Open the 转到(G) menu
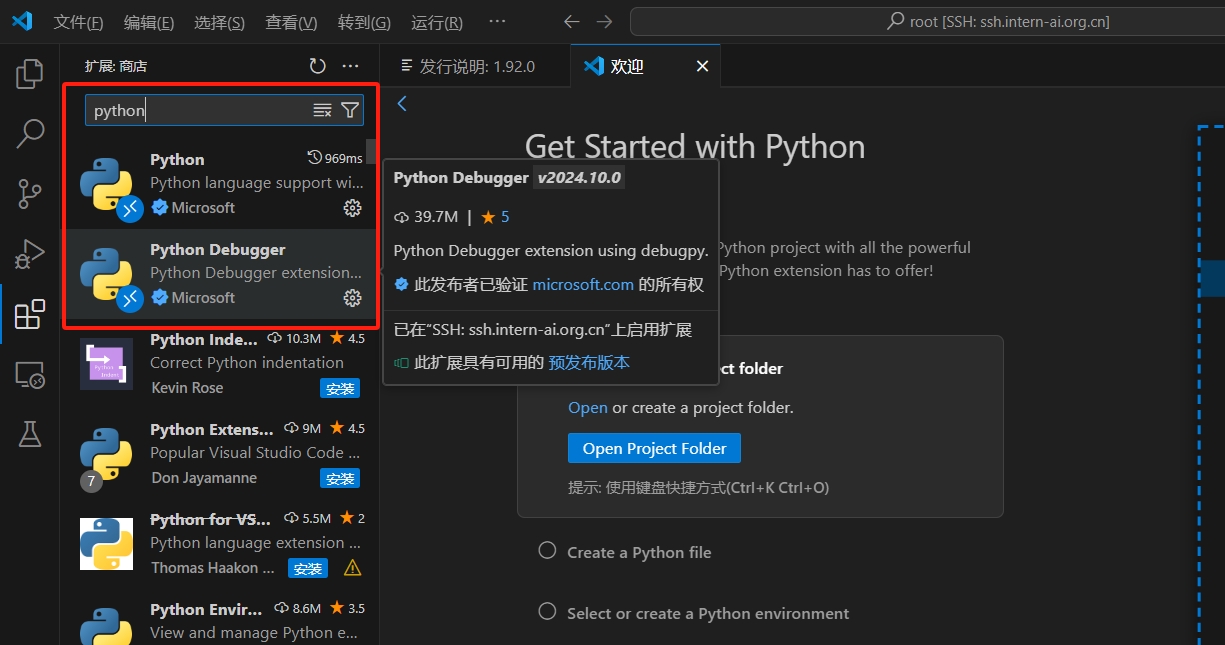Screen dimensions: 1225x645 364,22
